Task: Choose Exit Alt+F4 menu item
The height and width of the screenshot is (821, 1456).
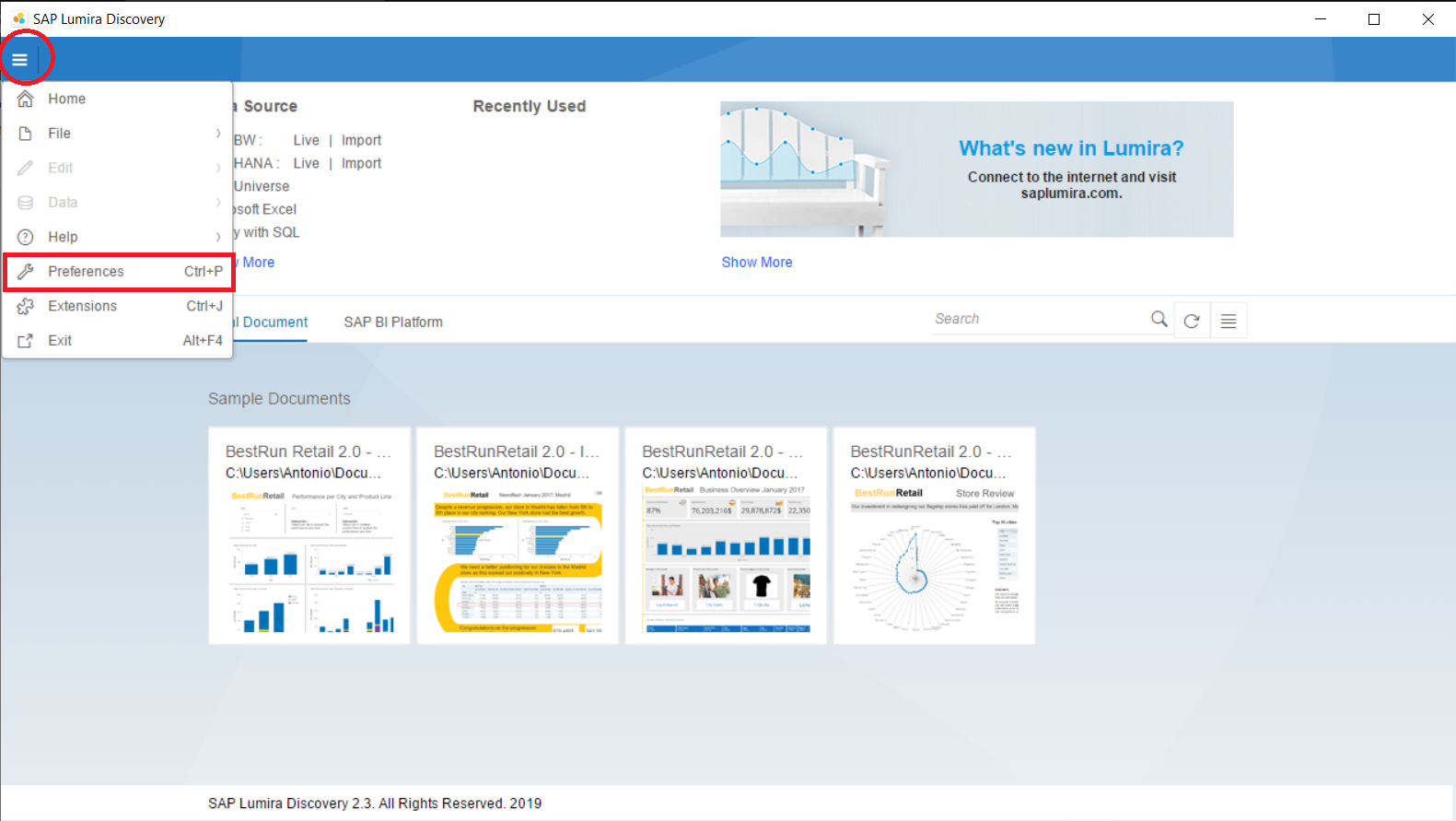Action: coord(118,341)
